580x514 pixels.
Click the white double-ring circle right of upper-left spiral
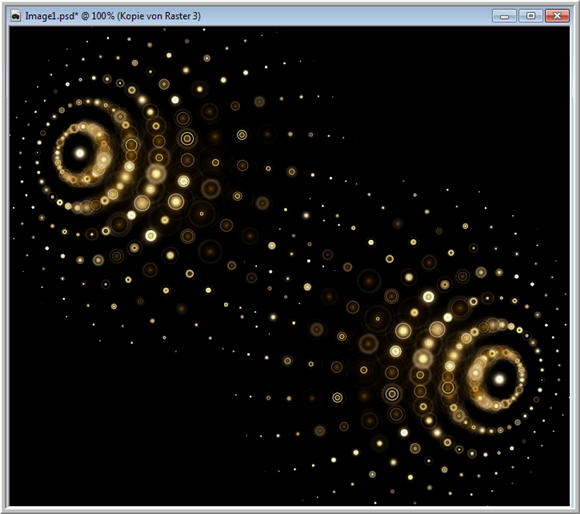188,138
